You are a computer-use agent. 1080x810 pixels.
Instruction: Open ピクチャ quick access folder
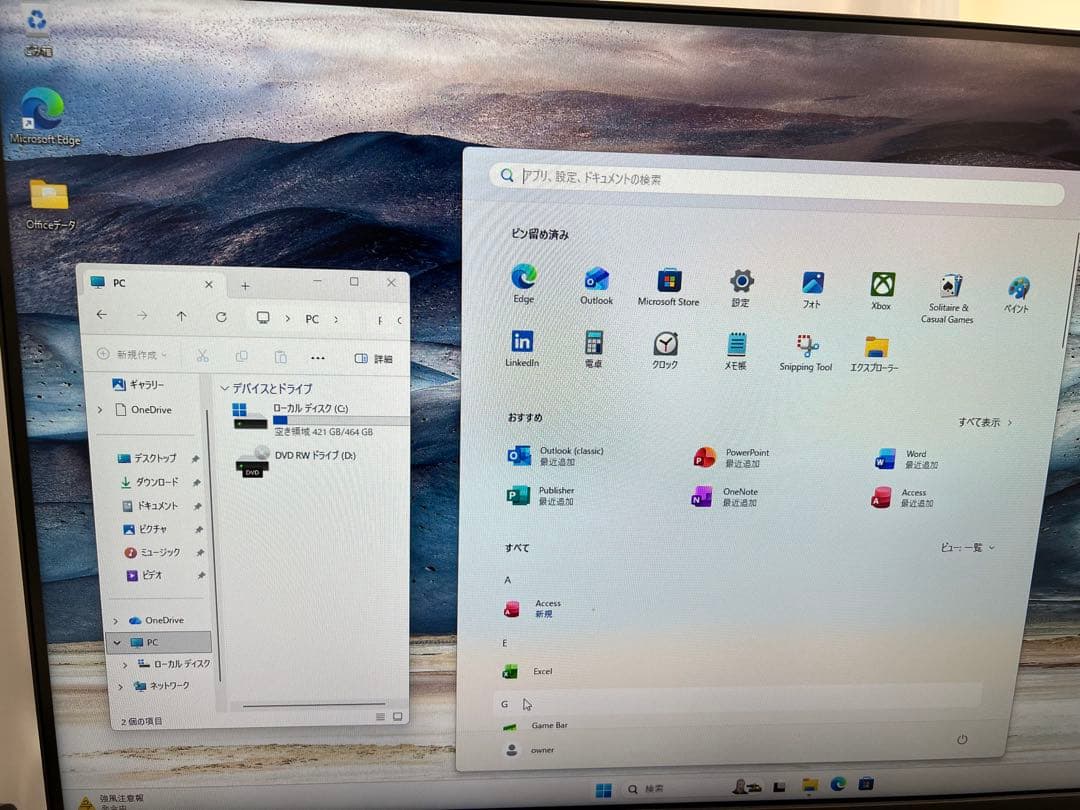coord(145,529)
